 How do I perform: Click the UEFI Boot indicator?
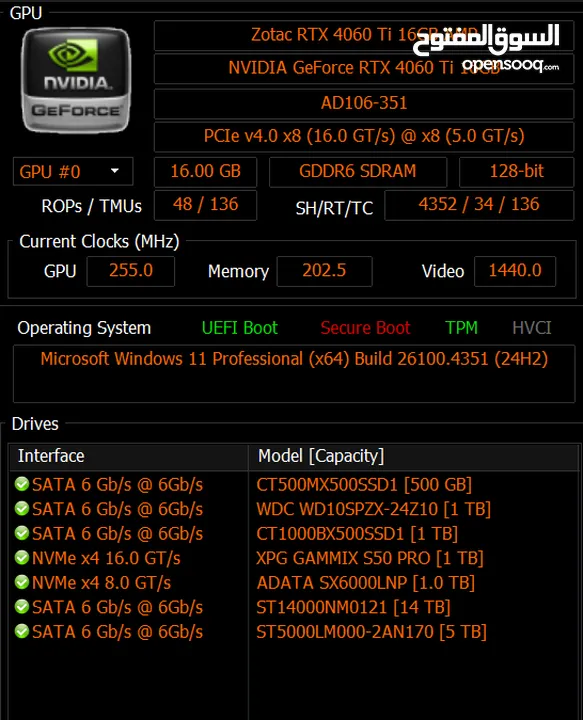coord(240,328)
